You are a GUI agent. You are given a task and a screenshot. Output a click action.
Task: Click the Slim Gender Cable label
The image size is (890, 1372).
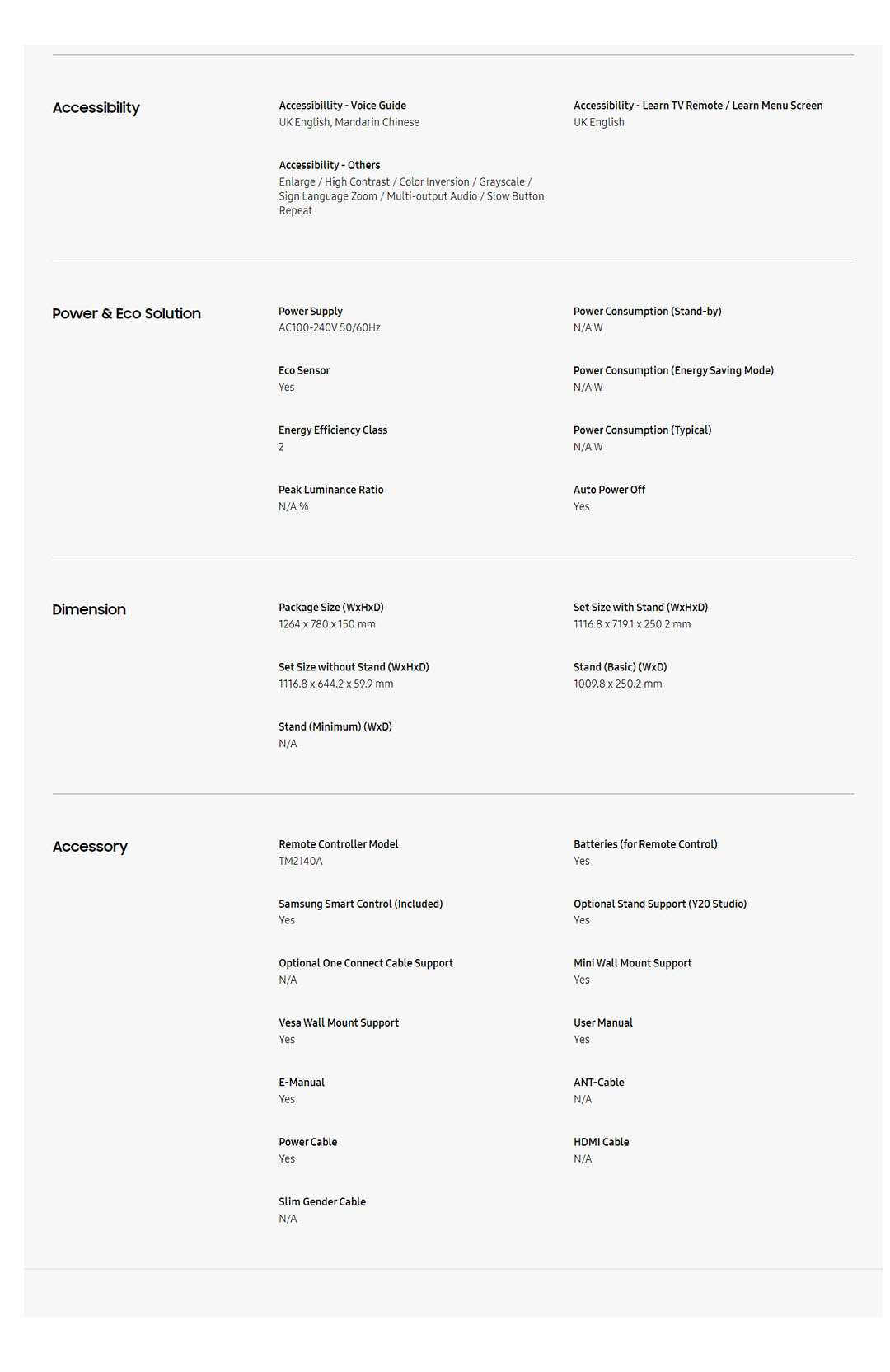point(321,1202)
